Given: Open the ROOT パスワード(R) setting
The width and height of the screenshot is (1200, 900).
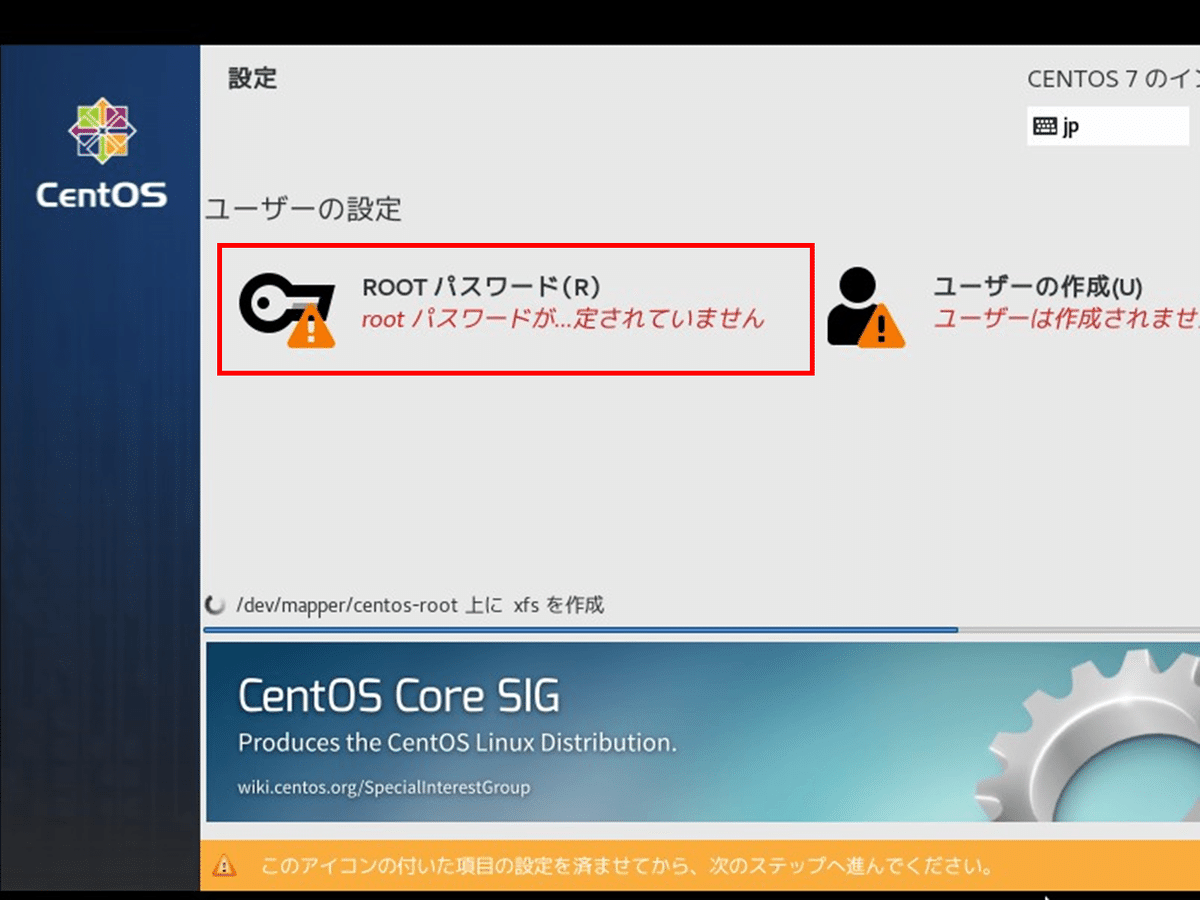Looking at the screenshot, I should [515, 310].
